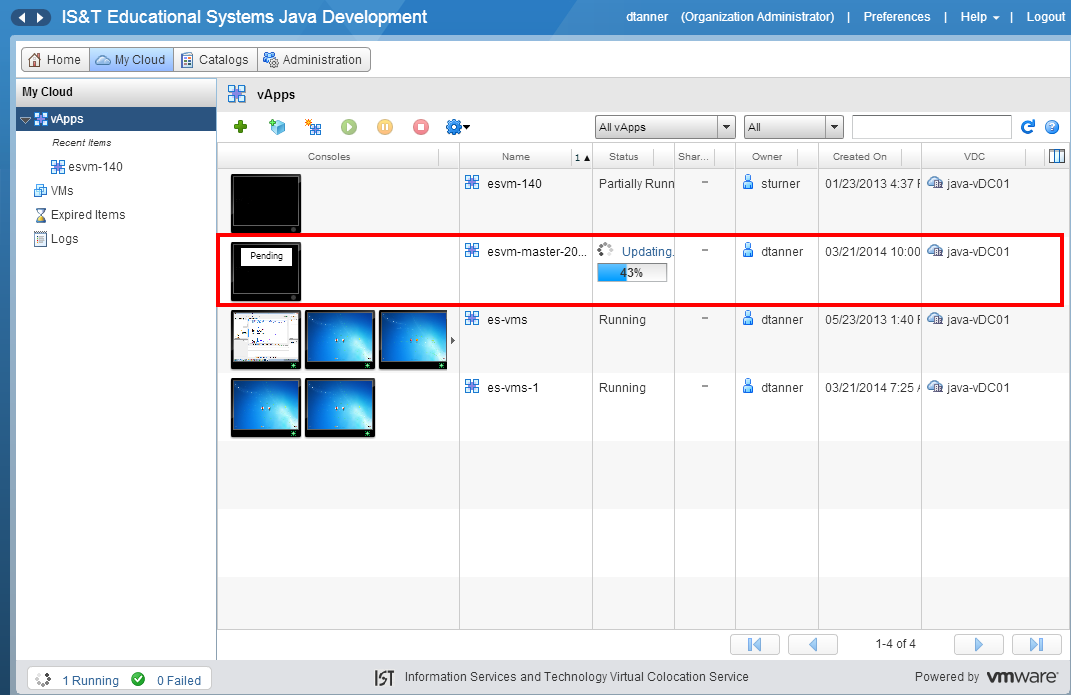The height and width of the screenshot is (695, 1071).
Task: Click the vApp search input field
Action: 931,127
